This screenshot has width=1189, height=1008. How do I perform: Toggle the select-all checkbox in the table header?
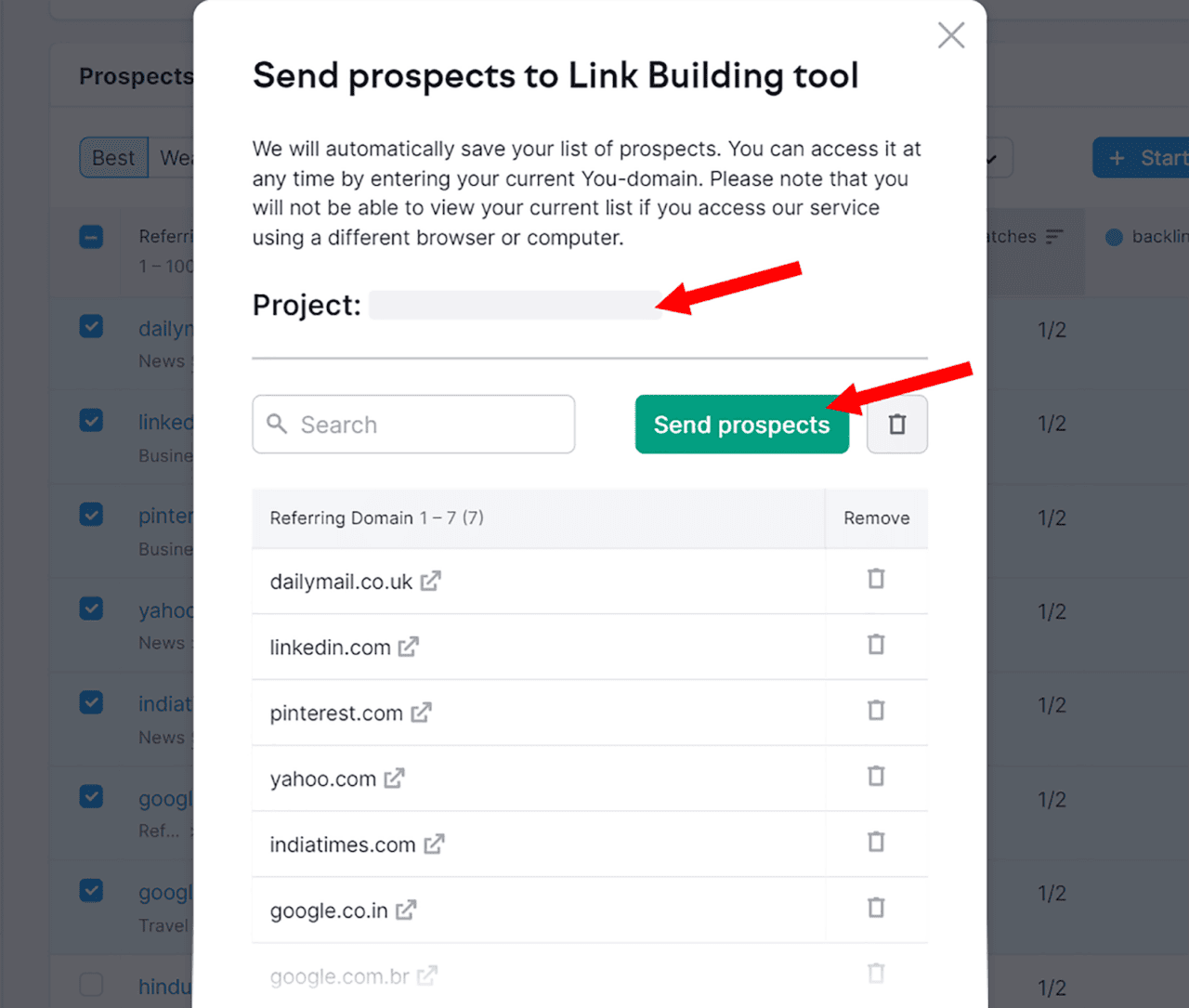[x=91, y=237]
